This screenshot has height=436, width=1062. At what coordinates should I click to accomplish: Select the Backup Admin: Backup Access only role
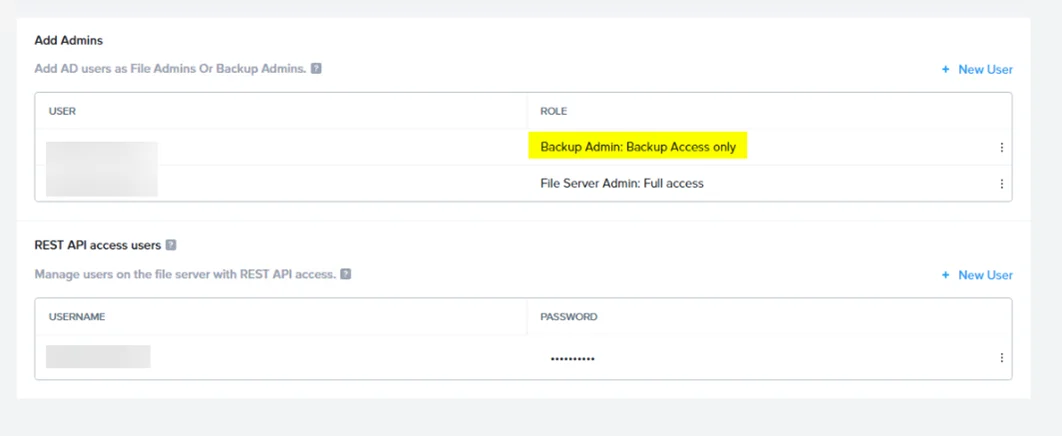pyautogui.click(x=638, y=147)
